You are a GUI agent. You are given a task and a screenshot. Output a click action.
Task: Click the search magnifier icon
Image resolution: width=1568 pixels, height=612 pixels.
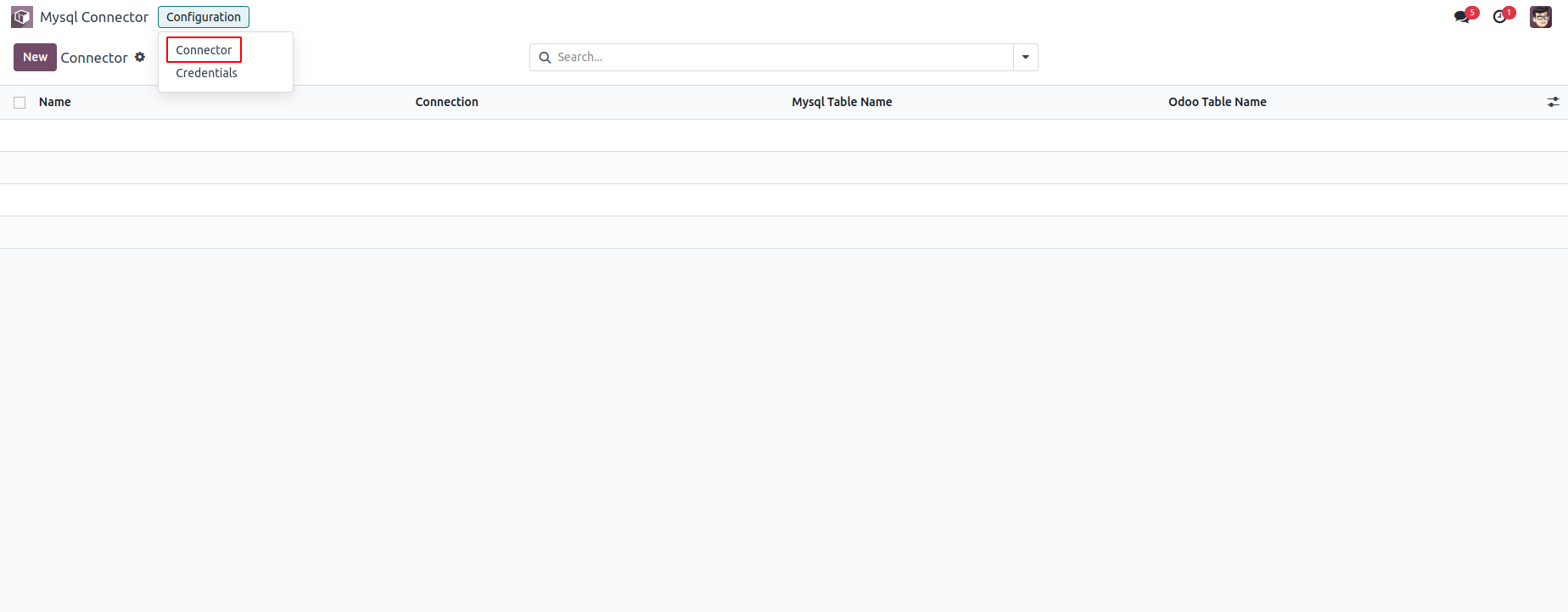tap(545, 58)
